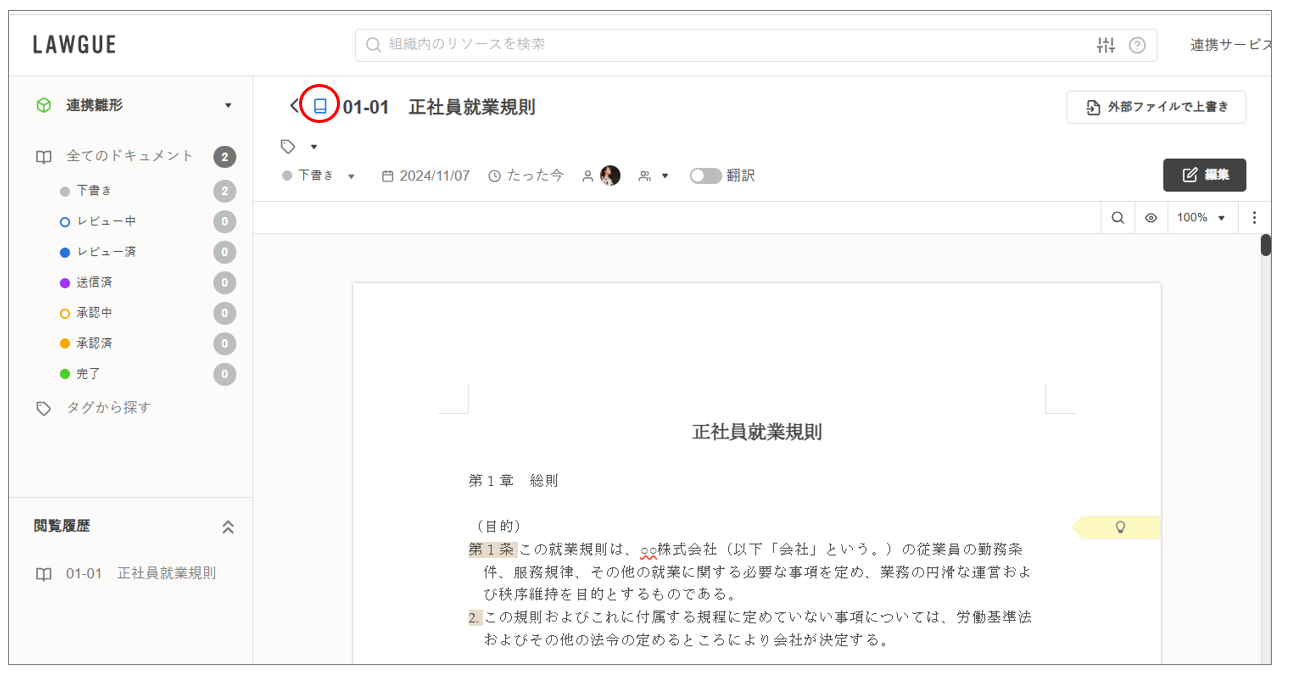Expand the 下書き status dropdown

[x=351, y=177]
